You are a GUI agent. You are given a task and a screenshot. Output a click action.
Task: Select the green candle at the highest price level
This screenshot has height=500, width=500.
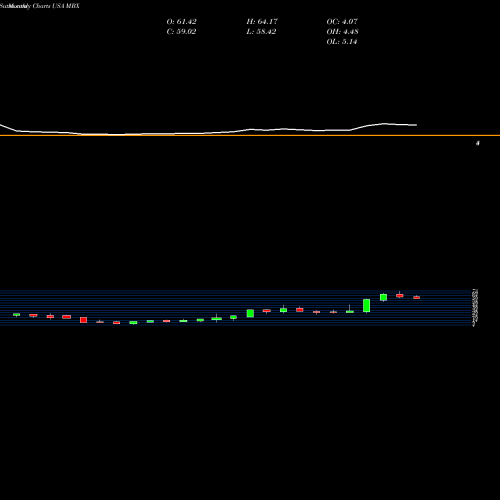pos(383,297)
